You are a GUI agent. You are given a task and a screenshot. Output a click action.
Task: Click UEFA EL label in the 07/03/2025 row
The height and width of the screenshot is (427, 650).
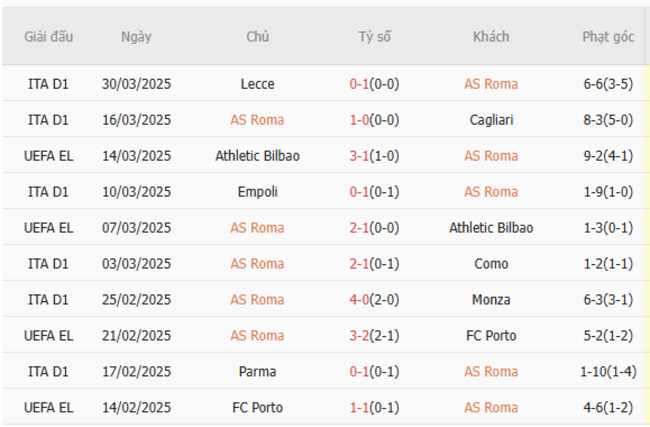[48, 228]
